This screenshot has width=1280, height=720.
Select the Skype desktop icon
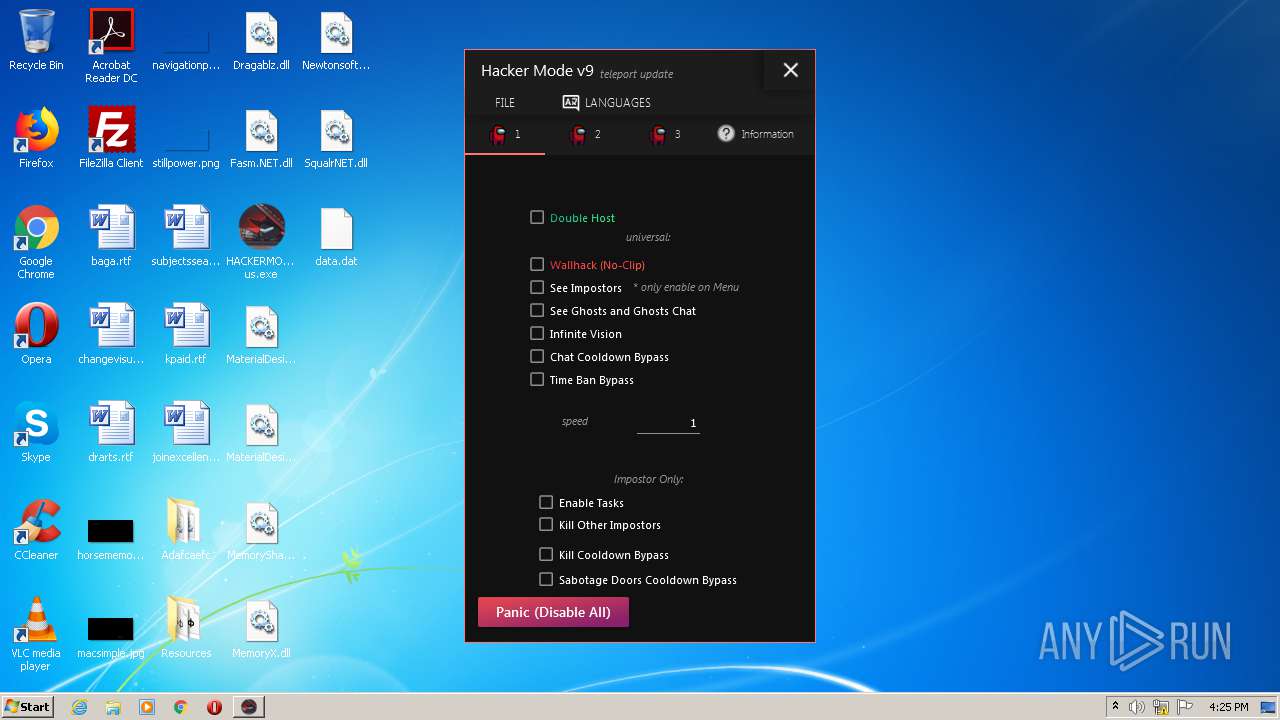click(x=36, y=432)
